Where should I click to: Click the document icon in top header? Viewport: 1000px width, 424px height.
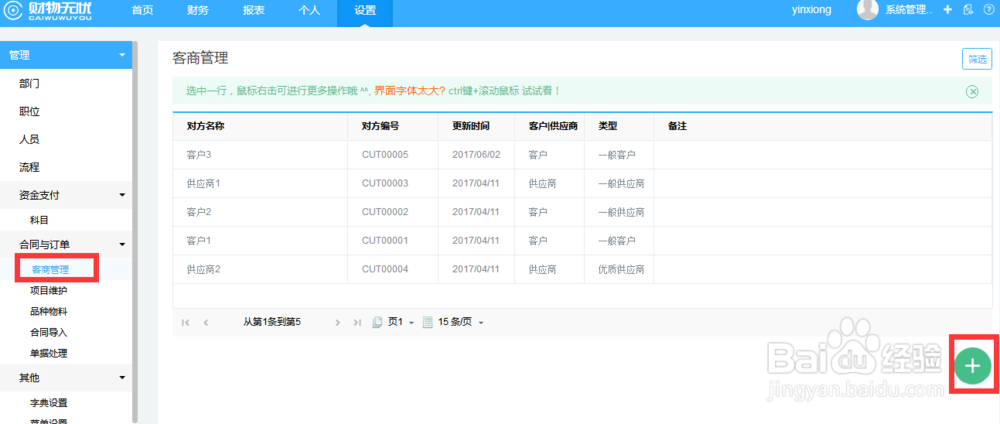(x=968, y=10)
